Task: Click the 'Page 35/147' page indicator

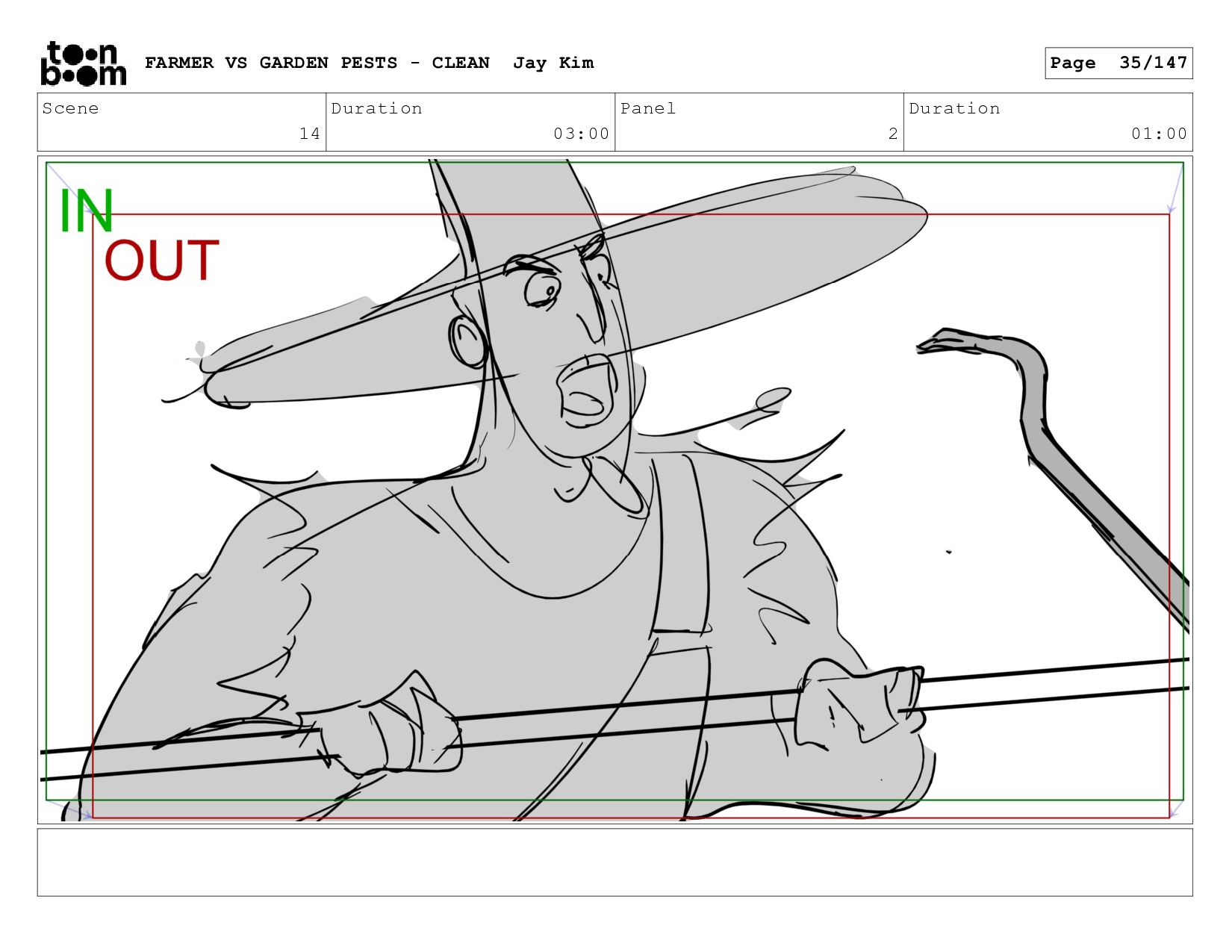Action: [1119, 63]
